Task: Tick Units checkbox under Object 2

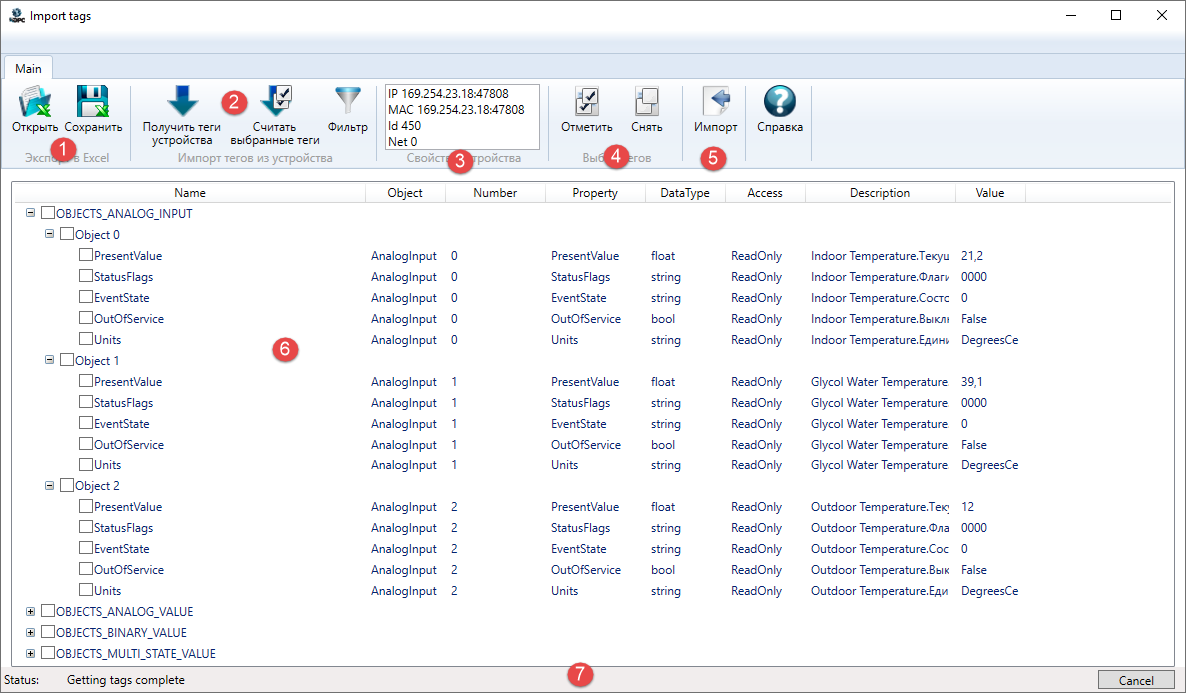Action: pyautogui.click(x=85, y=590)
